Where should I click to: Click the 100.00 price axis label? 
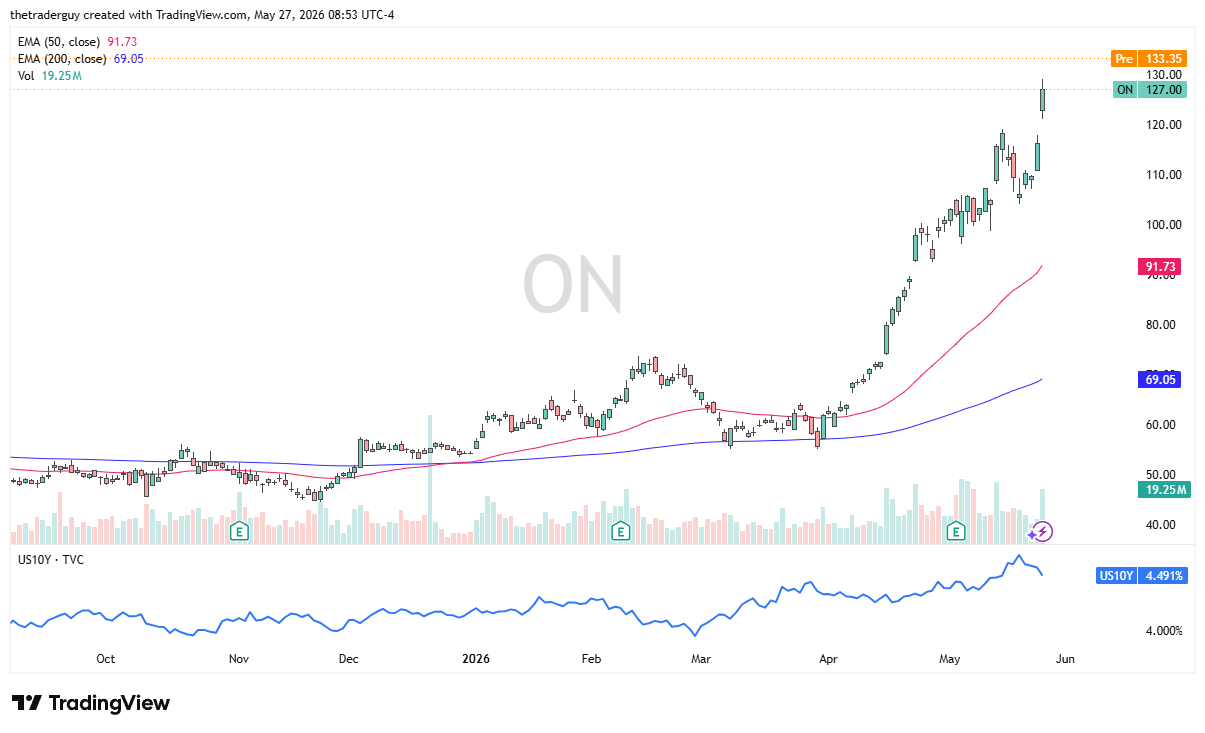tap(1164, 225)
